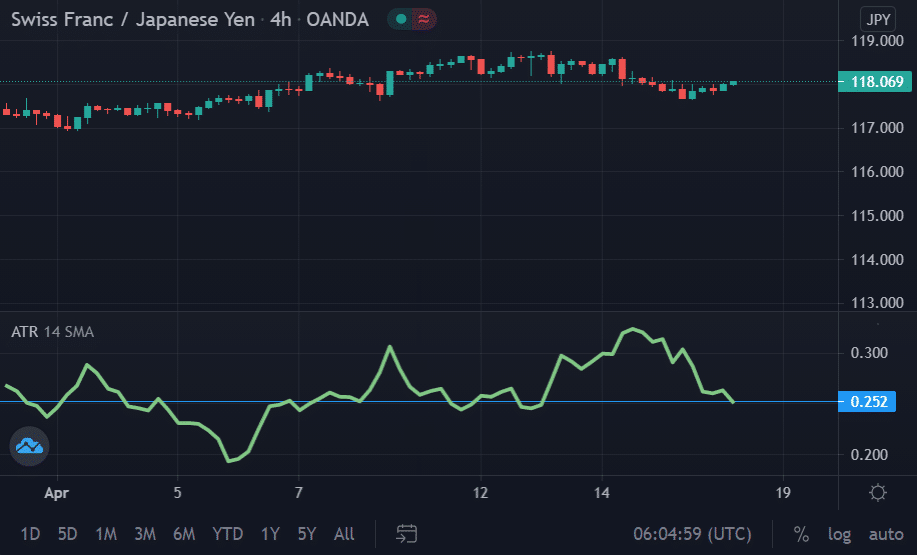This screenshot has width=917, height=555.
Task: Click the 114.000 price scale label
Action: click(x=877, y=260)
